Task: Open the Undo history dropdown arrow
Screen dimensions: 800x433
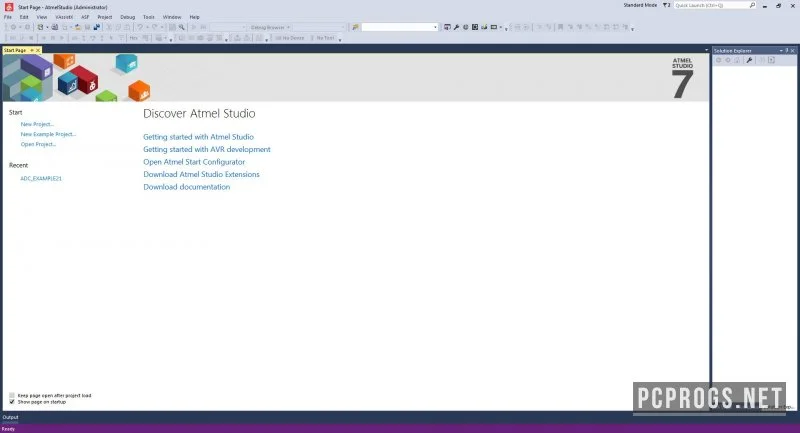Action: tap(147, 27)
